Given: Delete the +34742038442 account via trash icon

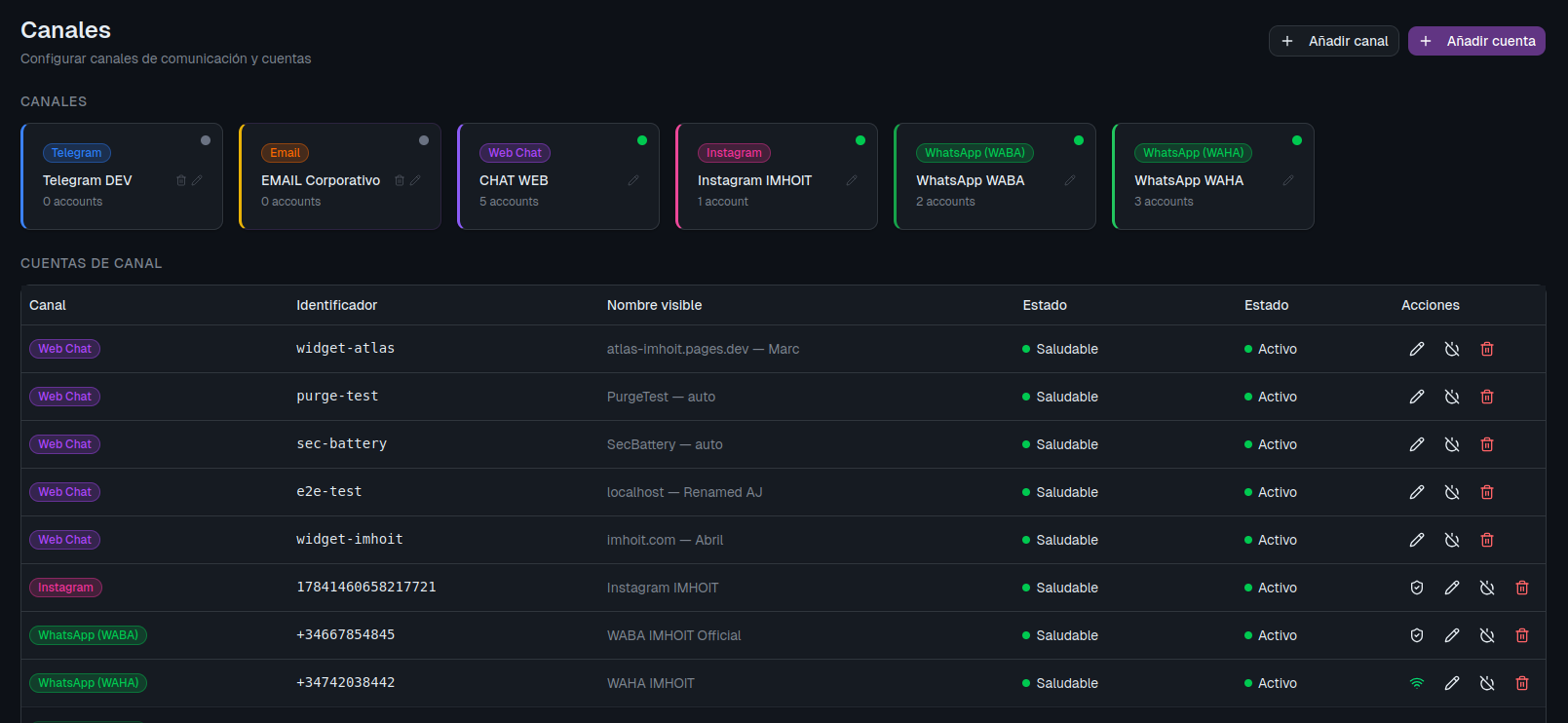Looking at the screenshot, I should (x=1522, y=683).
